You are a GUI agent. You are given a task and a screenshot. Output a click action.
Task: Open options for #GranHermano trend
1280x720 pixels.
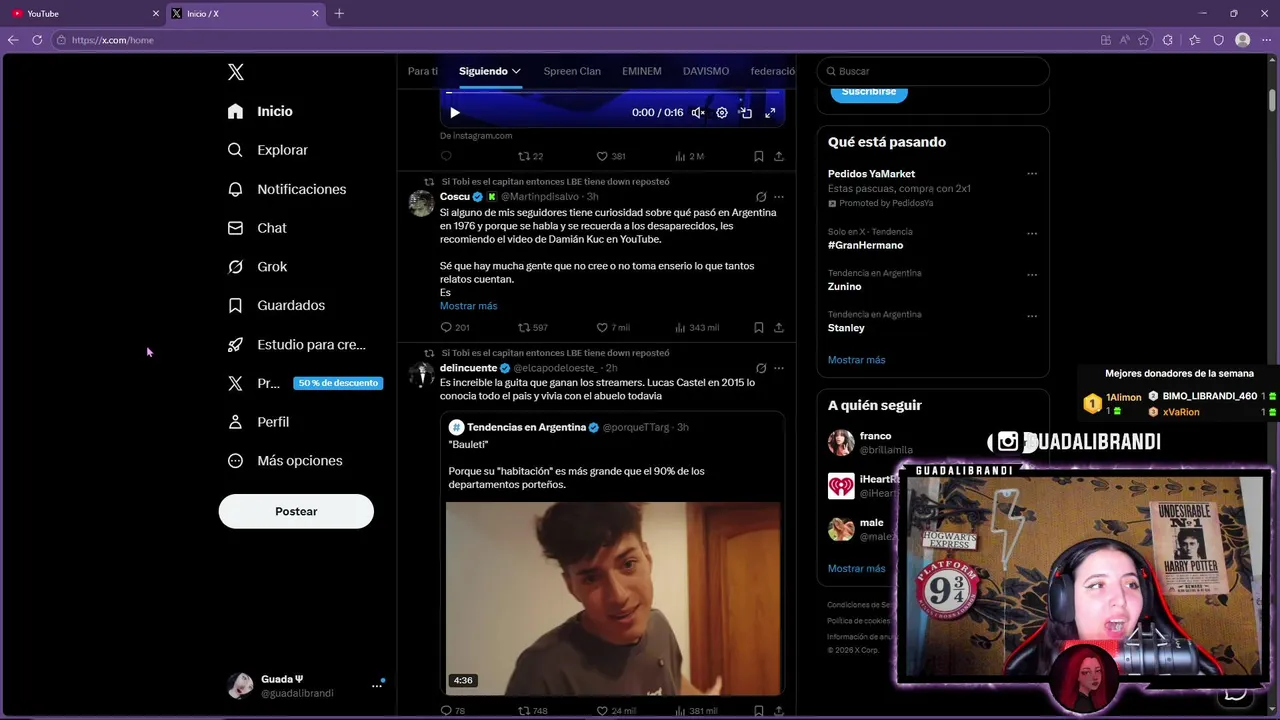click(x=1032, y=234)
